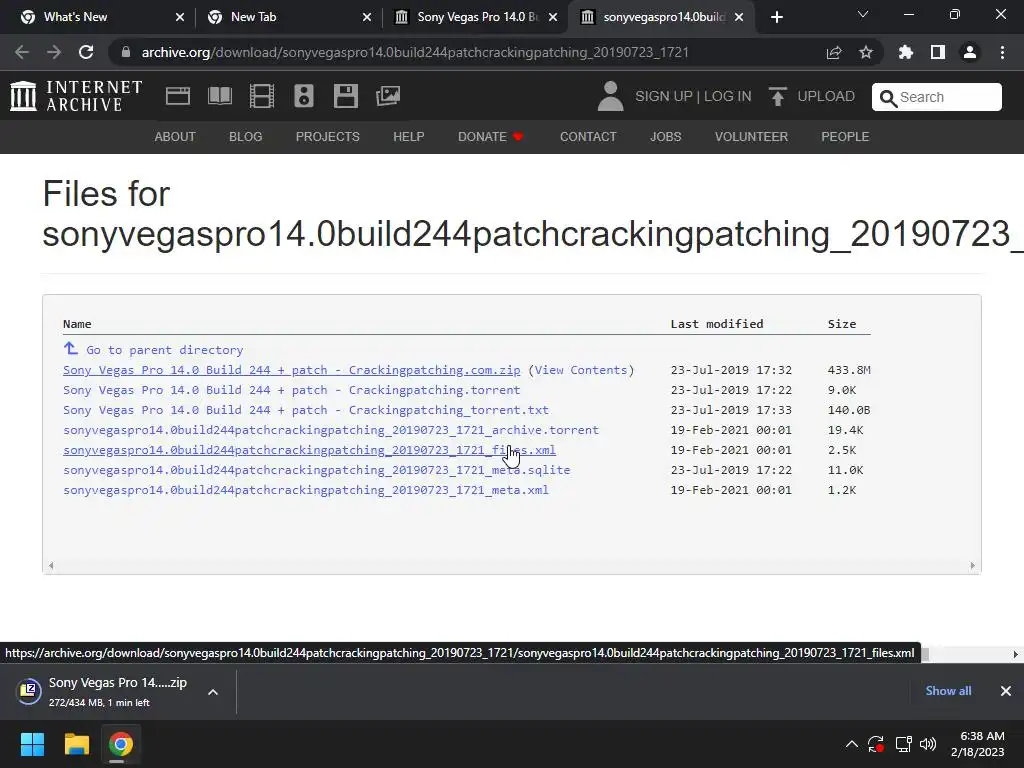Click LOG IN link

click(x=728, y=96)
